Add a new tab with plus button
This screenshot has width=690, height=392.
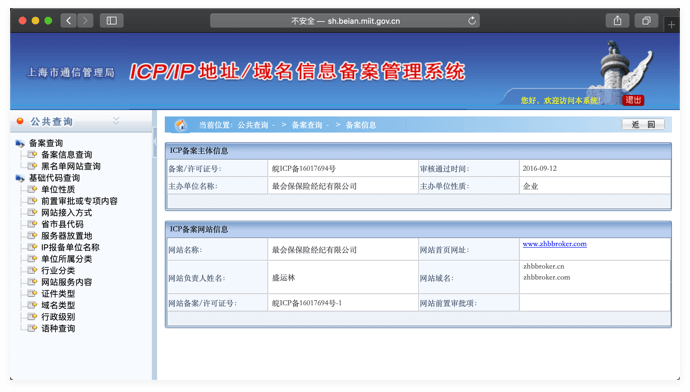coord(671,25)
